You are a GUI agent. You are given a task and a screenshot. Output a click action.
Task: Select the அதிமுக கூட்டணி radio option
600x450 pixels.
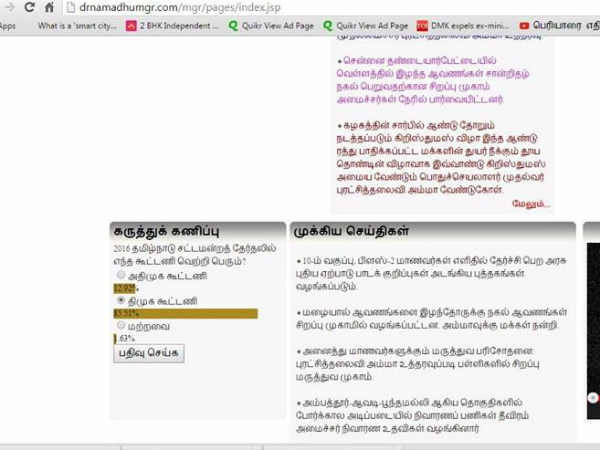point(121,274)
